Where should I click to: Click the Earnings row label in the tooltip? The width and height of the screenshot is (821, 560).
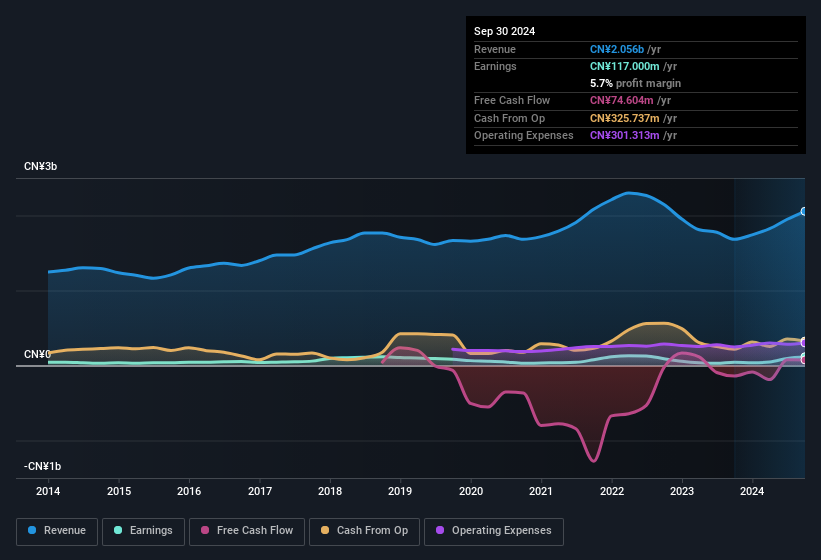495,66
